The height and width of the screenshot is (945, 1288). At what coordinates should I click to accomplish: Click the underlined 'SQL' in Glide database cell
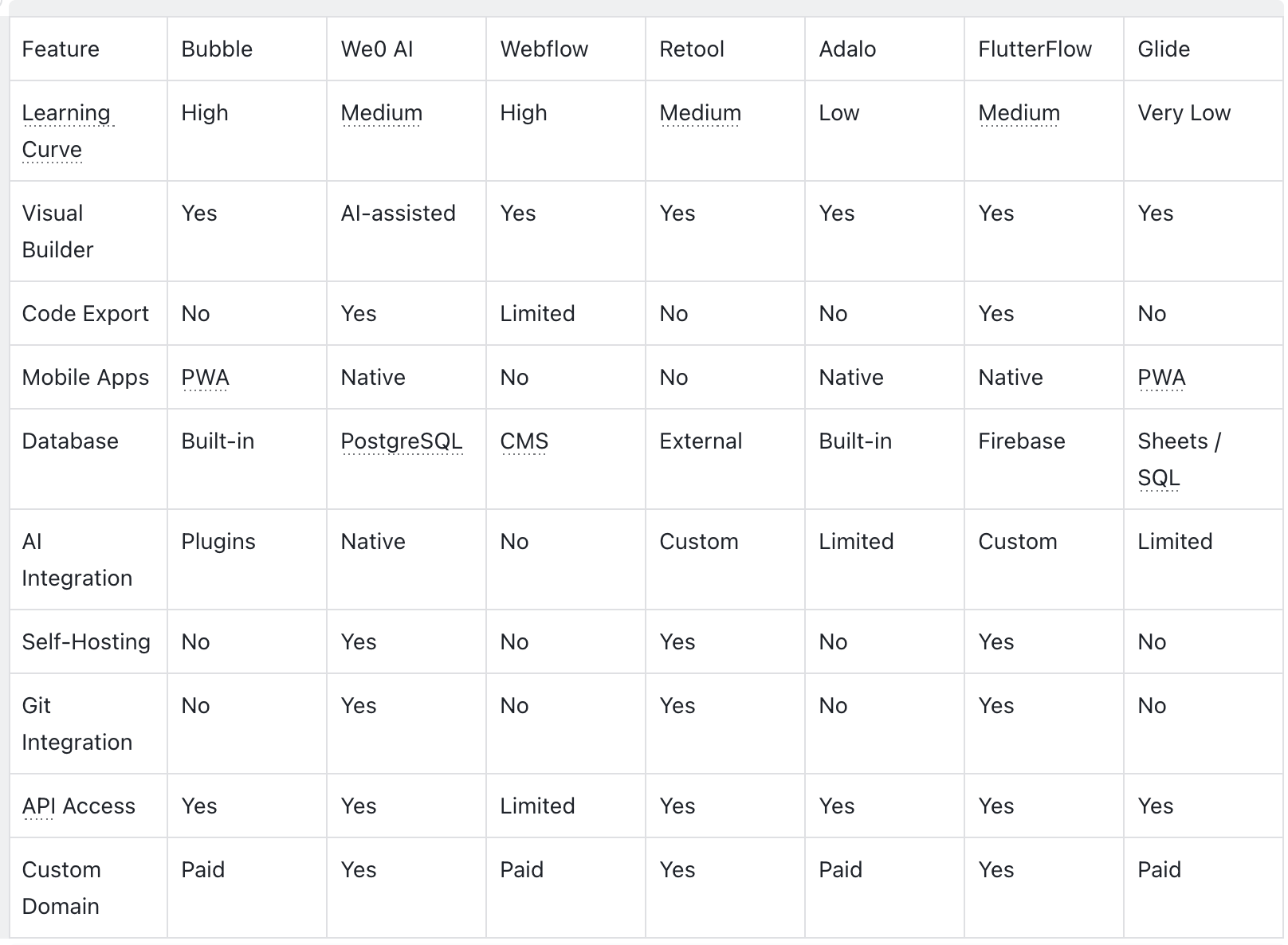pyautogui.click(x=1159, y=478)
